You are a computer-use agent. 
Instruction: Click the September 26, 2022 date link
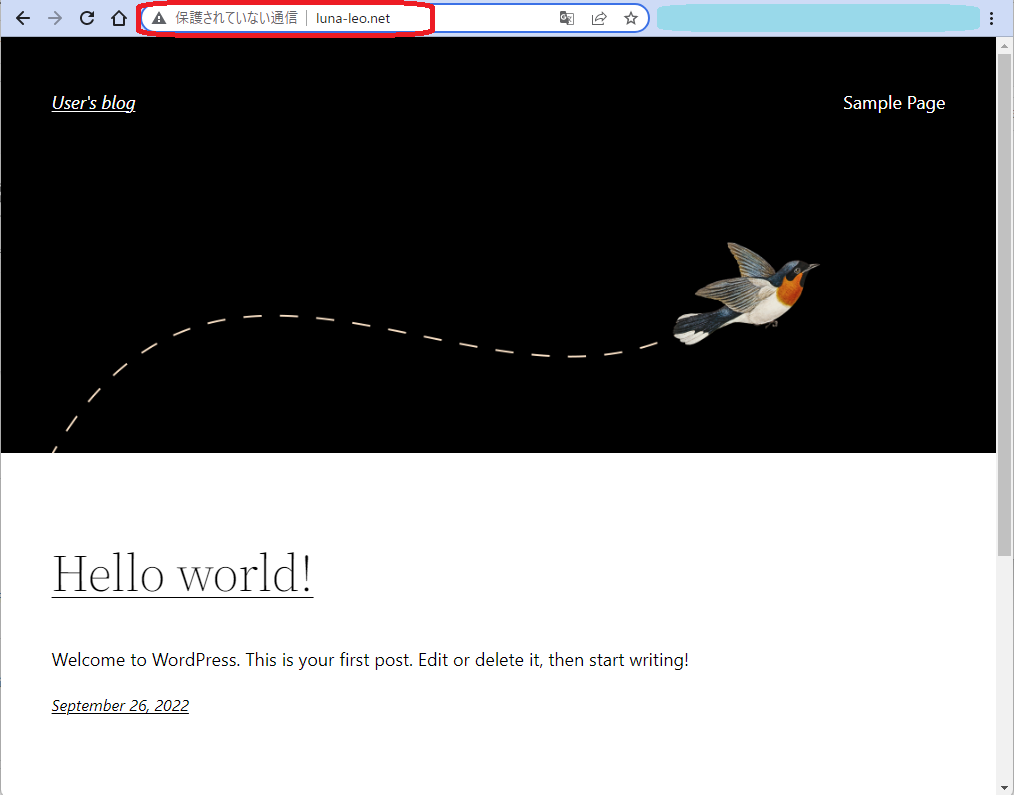point(120,705)
